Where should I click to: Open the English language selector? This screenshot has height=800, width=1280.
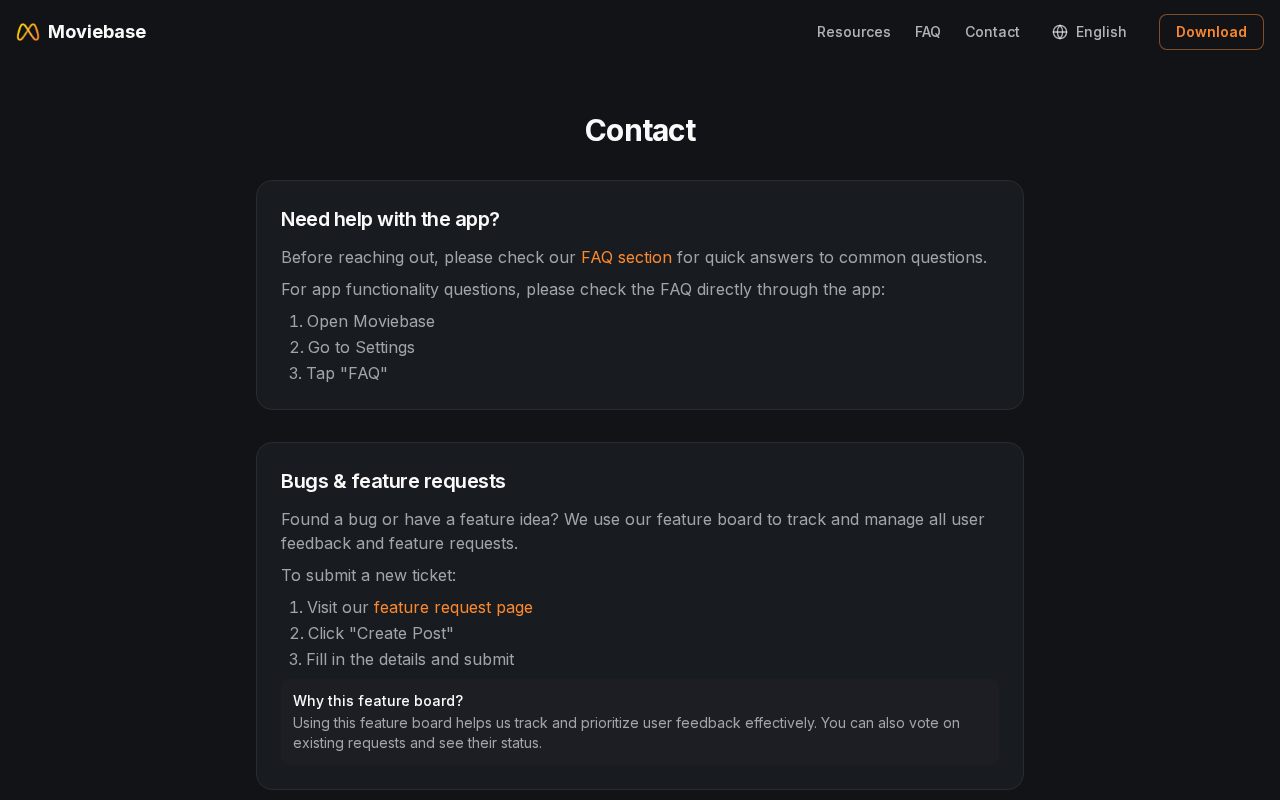click(1089, 32)
